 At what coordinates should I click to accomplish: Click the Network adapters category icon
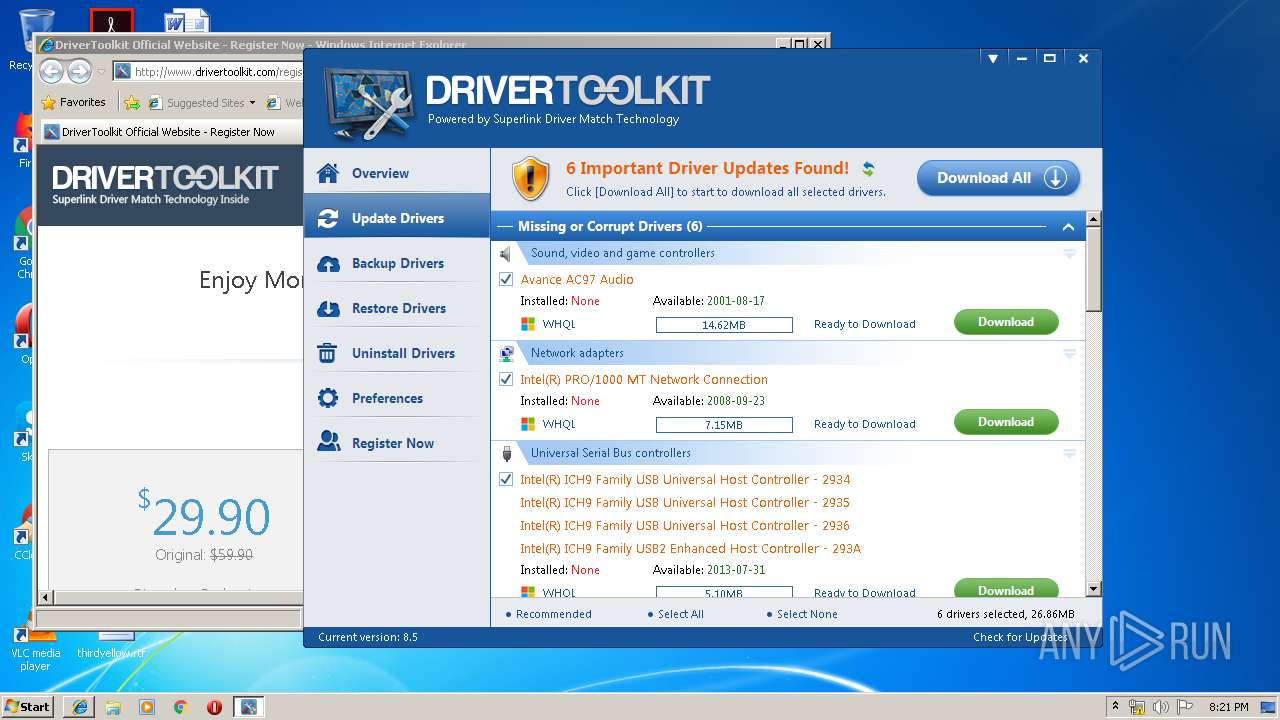[506, 353]
